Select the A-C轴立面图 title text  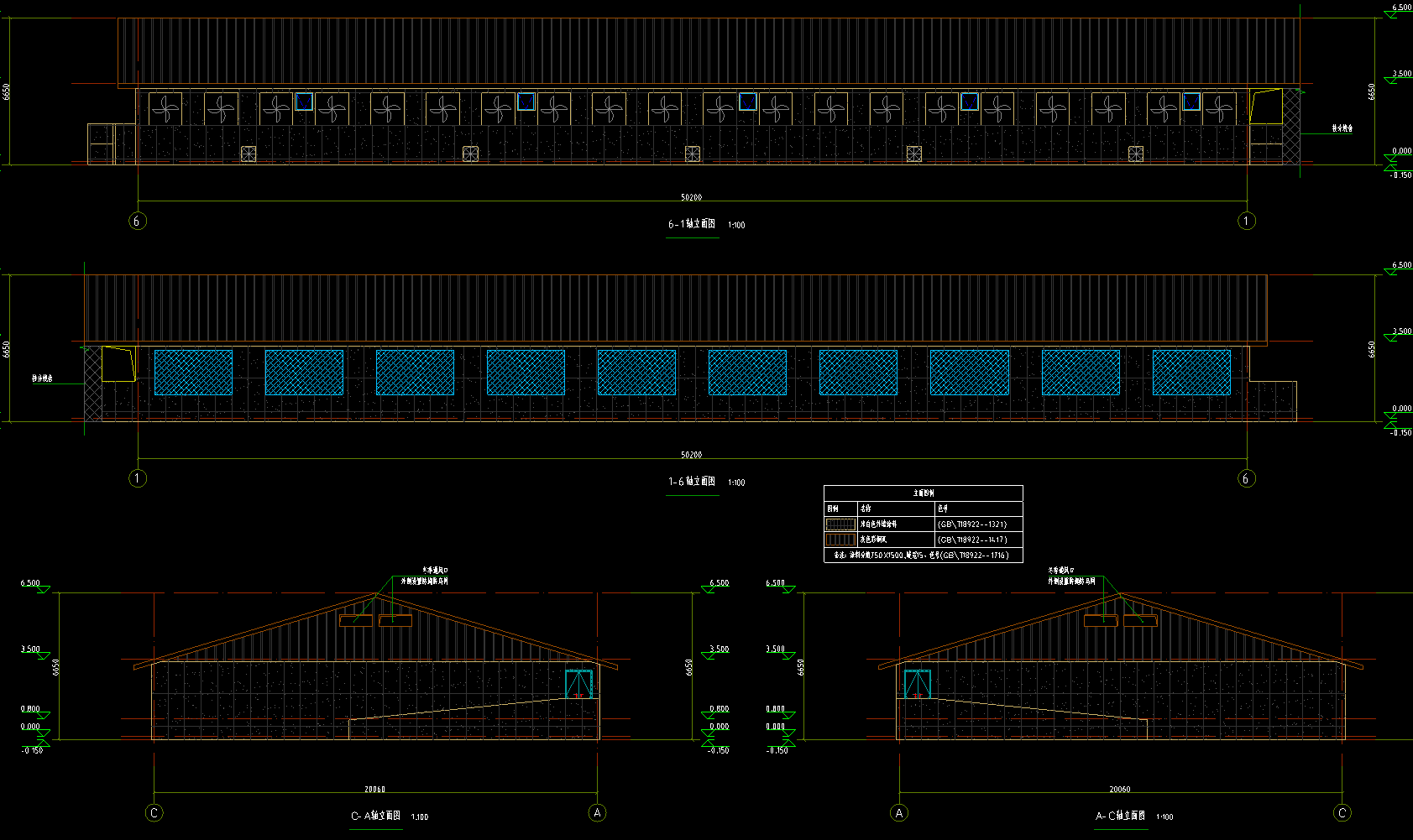pyautogui.click(x=1120, y=816)
